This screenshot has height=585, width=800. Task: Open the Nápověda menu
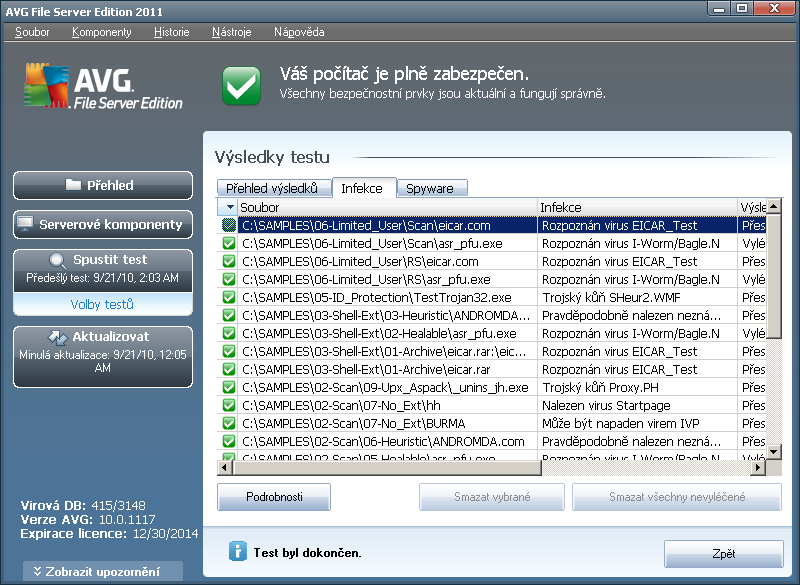pos(299,32)
